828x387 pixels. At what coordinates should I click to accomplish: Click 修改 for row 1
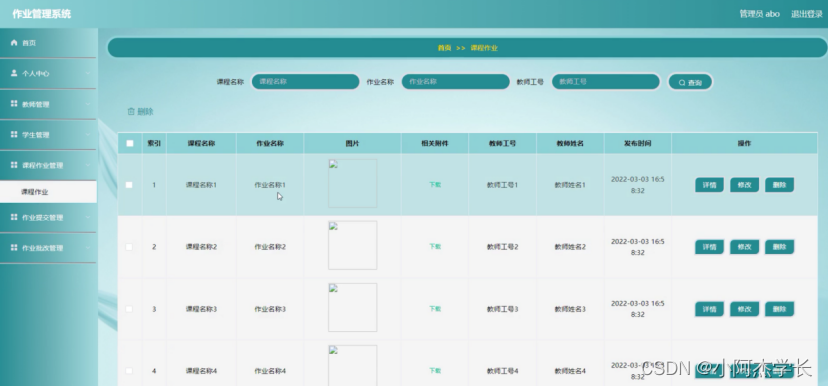tap(745, 185)
